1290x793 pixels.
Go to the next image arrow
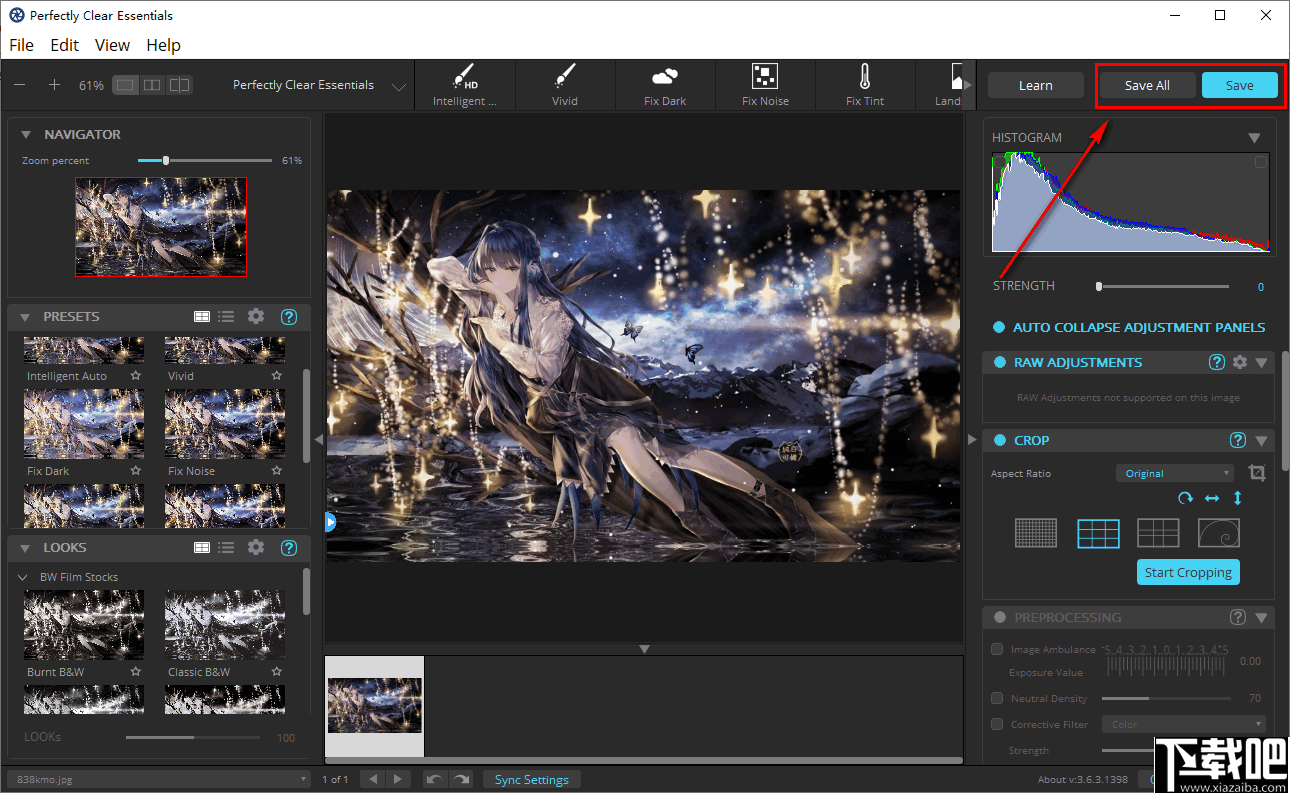coord(398,779)
